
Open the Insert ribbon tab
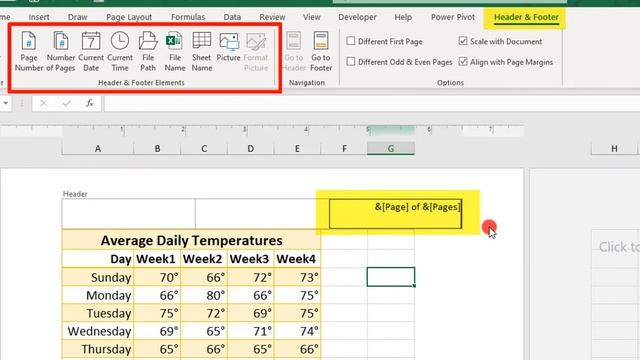39,17
